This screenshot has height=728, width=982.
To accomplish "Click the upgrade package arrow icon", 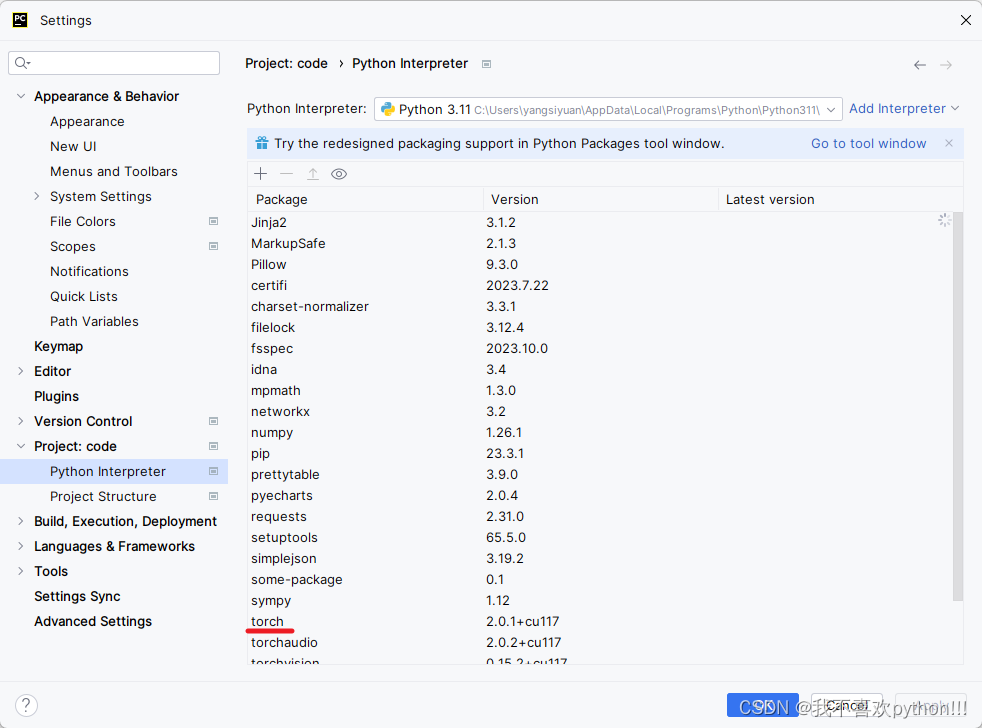I will [313, 174].
